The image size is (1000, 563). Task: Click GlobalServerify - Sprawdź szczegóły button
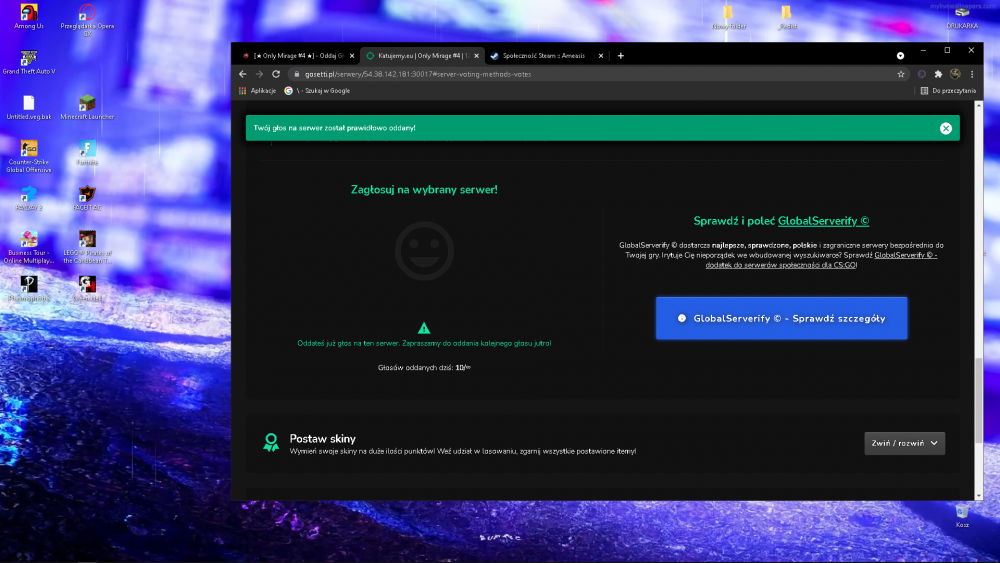781,318
